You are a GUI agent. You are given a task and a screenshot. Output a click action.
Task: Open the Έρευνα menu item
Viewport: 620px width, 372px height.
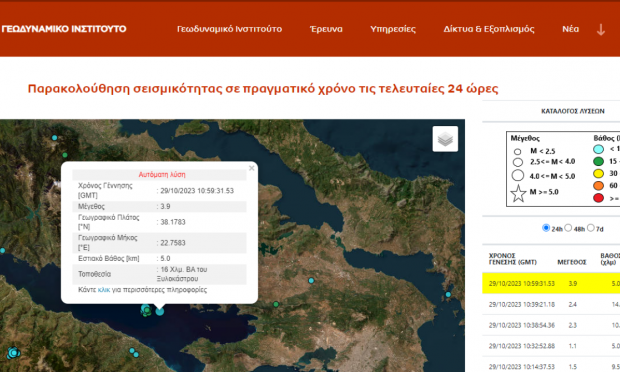point(326,29)
